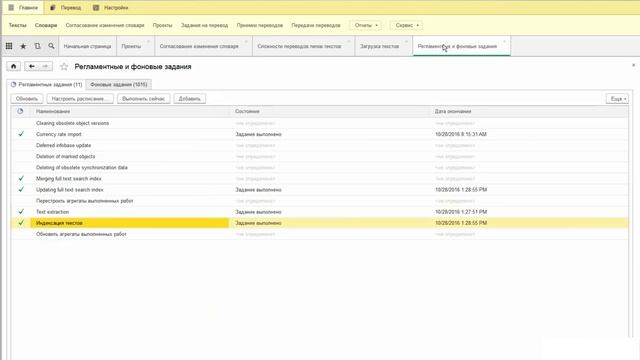The image size is (640, 360).
Task: Toggle enabled checkmark for Индексация текстов
Action: (21, 223)
